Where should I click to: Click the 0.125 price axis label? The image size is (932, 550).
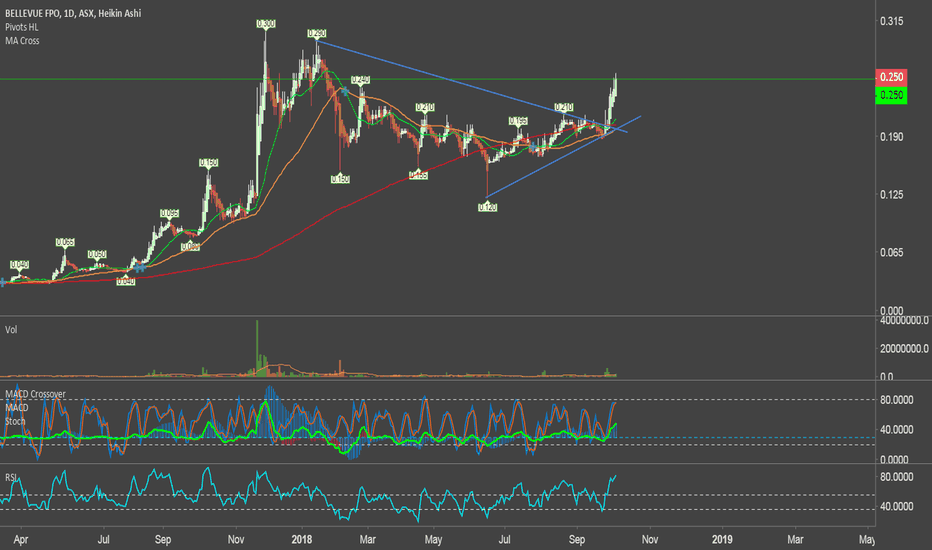coord(891,194)
